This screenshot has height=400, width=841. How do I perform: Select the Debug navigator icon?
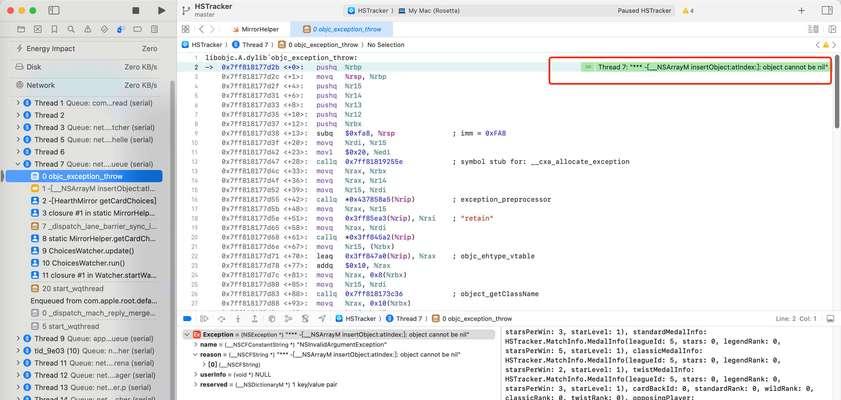pos(121,29)
